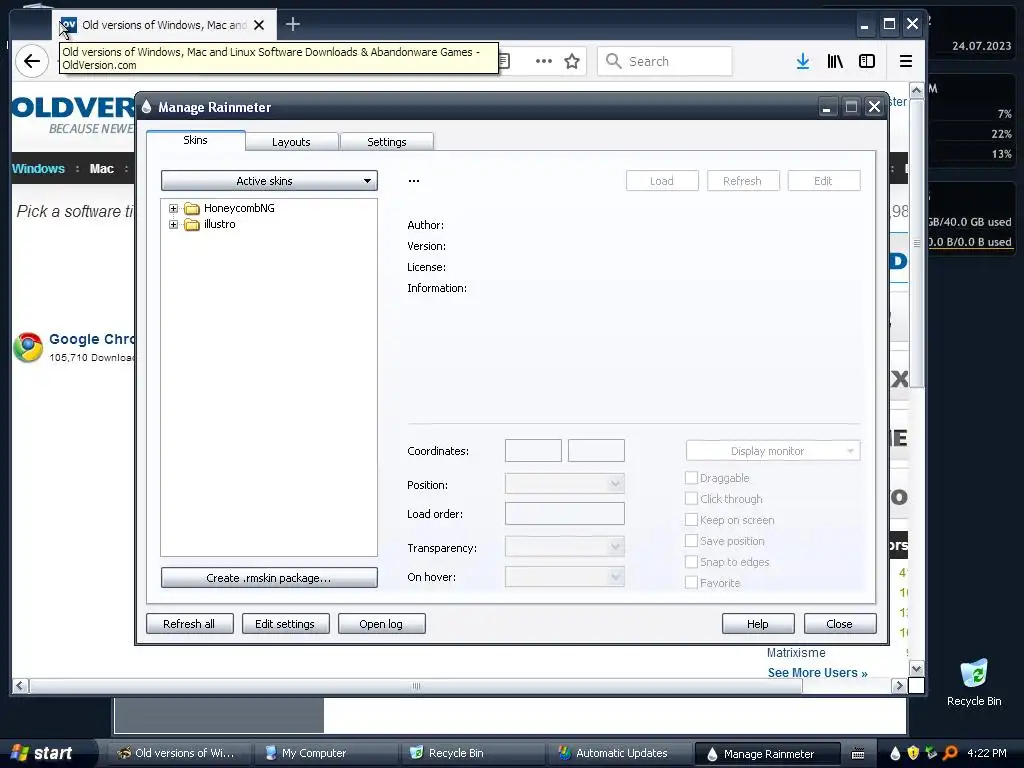Click the Firefox back arrow button
The width and height of the screenshot is (1024, 768).
[x=31, y=61]
